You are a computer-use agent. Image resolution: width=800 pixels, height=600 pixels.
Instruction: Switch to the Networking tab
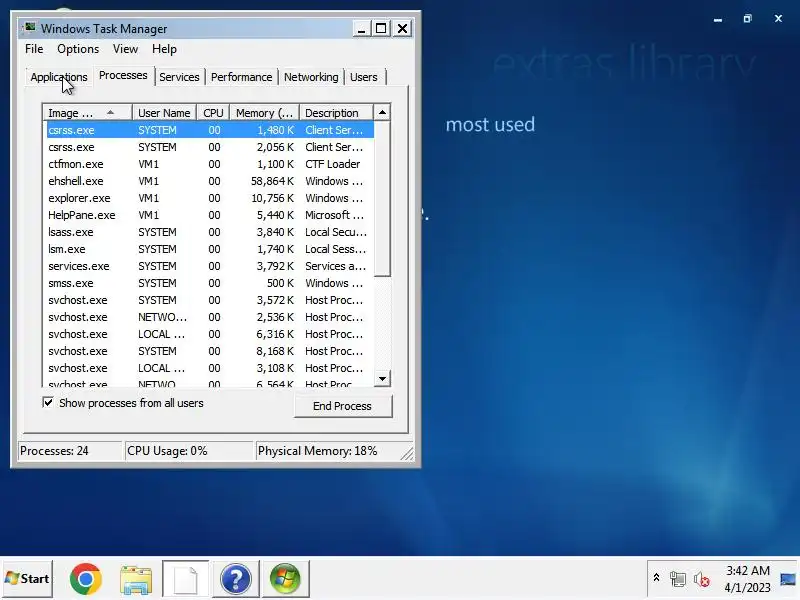coord(311,77)
